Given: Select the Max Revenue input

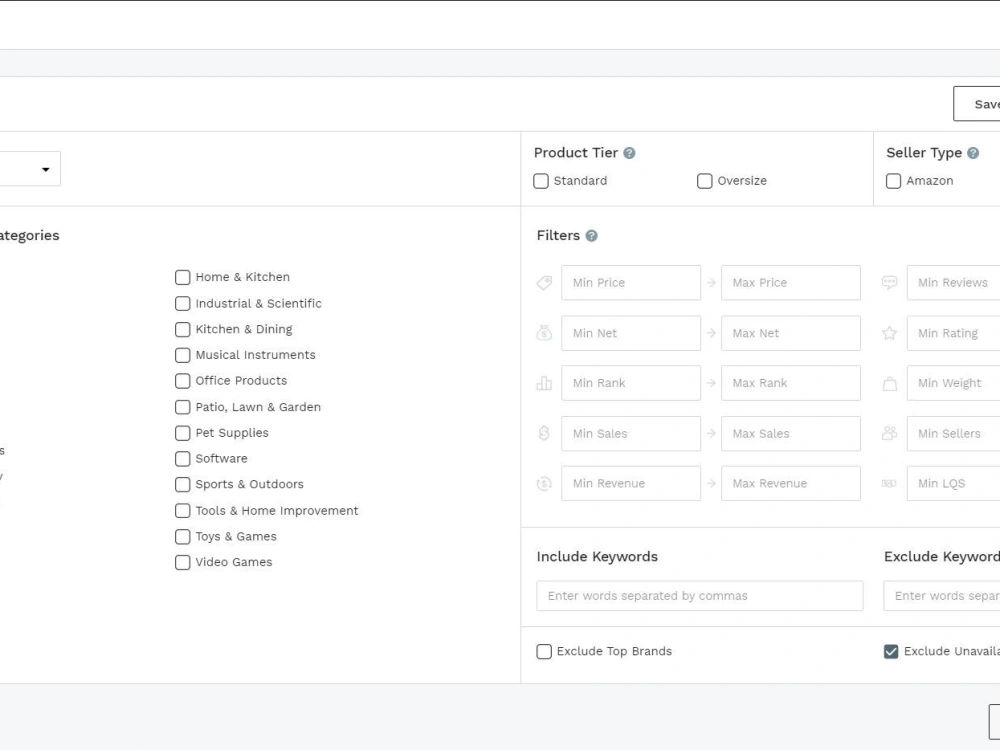Looking at the screenshot, I should tap(791, 483).
